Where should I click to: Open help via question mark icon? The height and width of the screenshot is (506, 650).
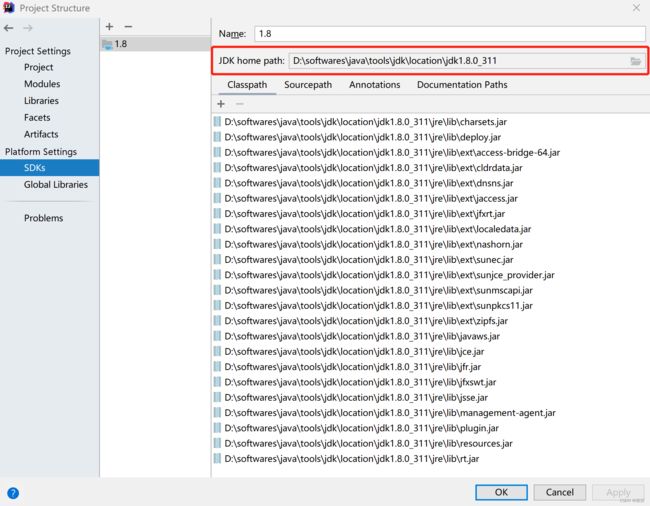coord(13,493)
